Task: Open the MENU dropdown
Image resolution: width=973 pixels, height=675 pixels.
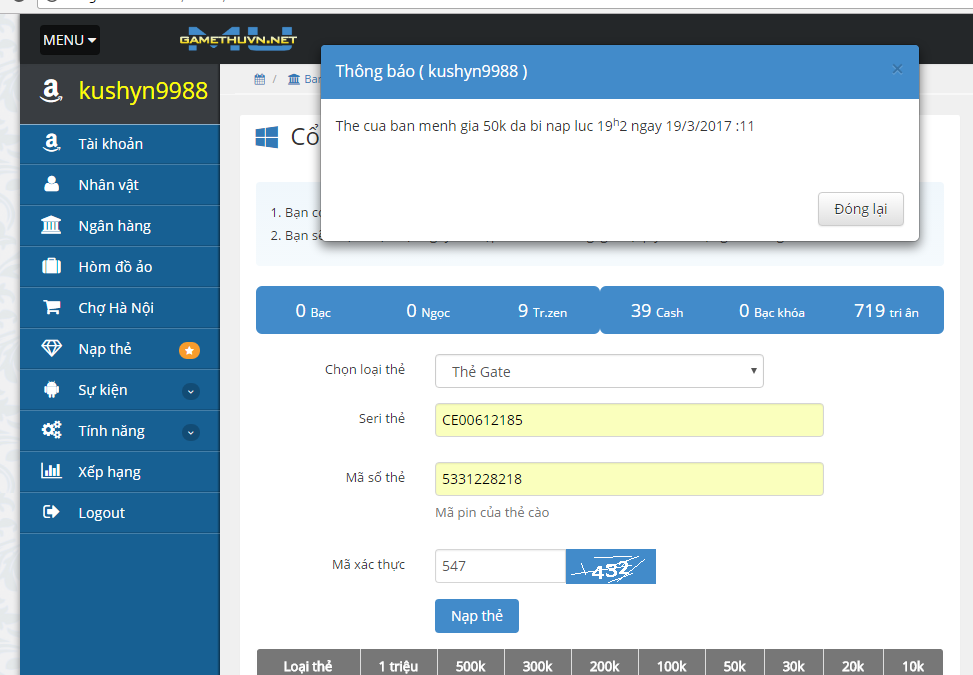Action: [70, 40]
